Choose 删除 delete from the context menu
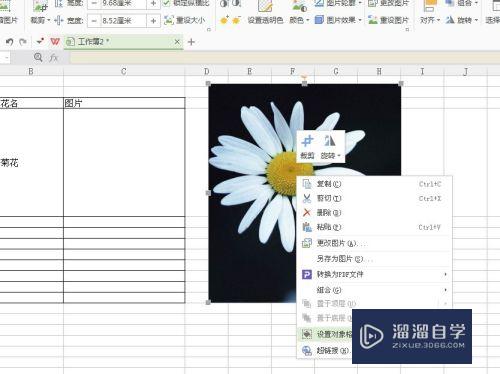This screenshot has width=500, height=374. (374, 213)
